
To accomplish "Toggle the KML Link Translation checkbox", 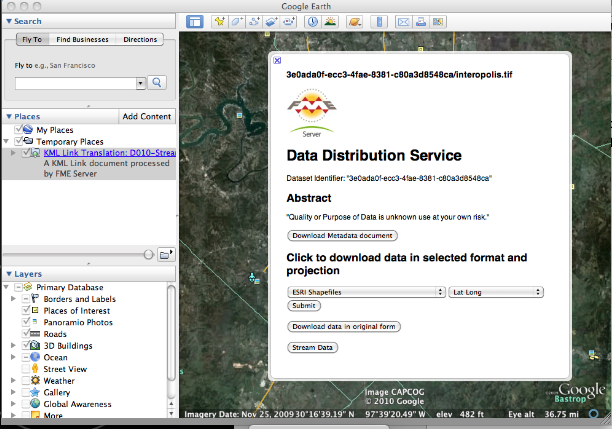I will pyautogui.click(x=26, y=153).
